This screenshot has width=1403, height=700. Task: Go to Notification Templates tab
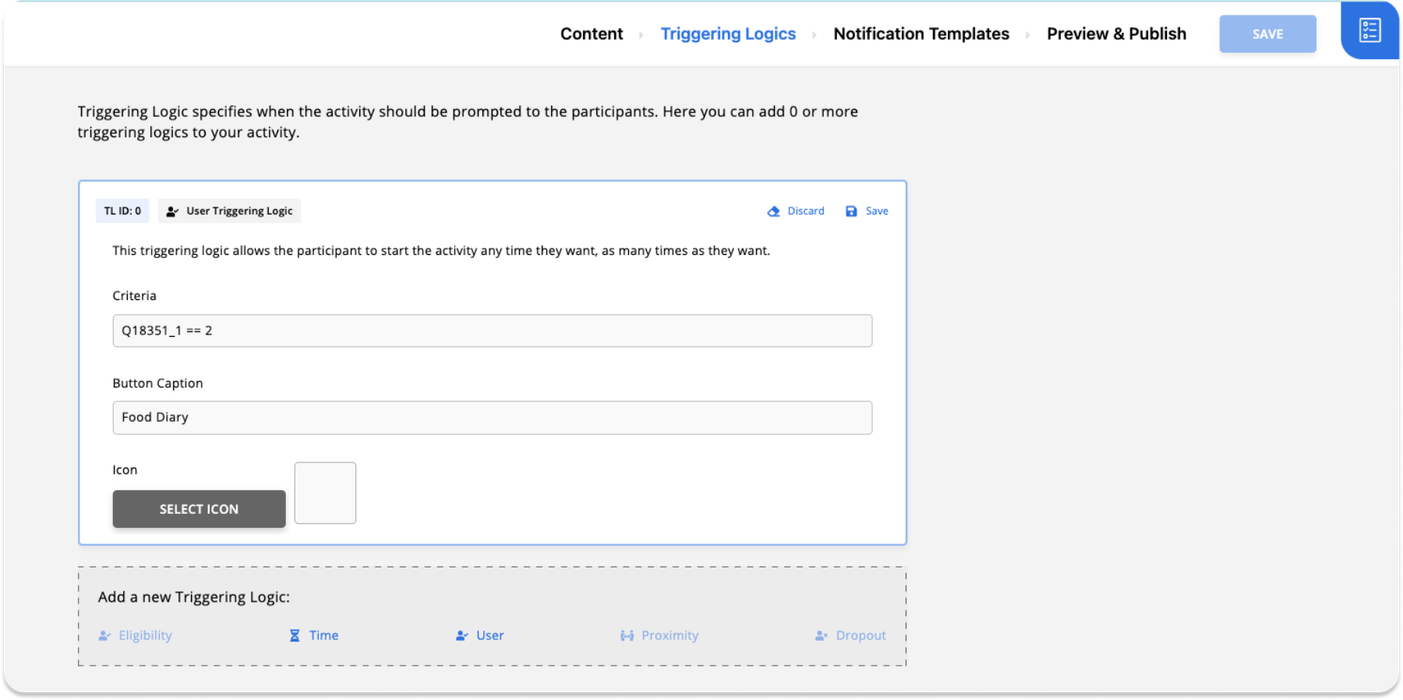coord(921,34)
